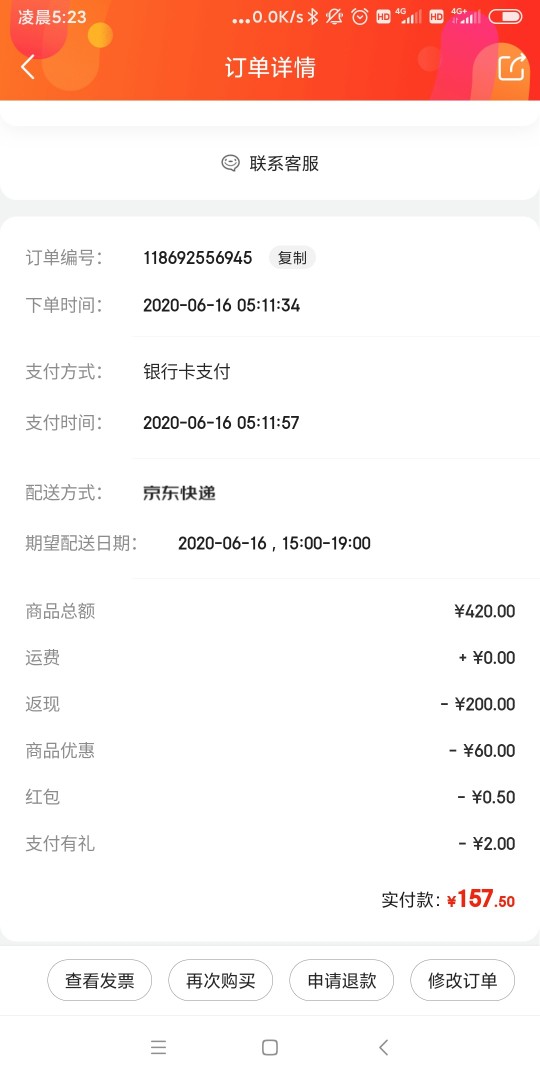
Task: Select the order number 118692556945
Action: 198,258
